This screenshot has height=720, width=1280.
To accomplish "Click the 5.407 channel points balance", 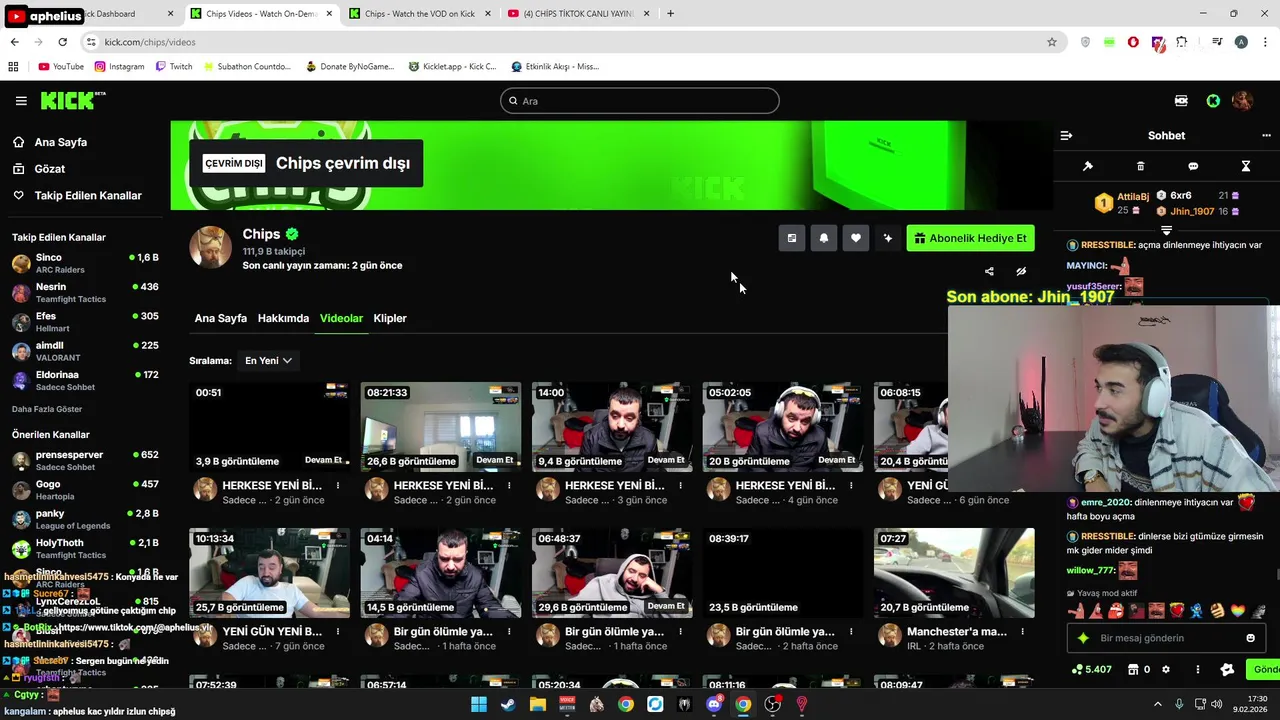I will [1091, 669].
